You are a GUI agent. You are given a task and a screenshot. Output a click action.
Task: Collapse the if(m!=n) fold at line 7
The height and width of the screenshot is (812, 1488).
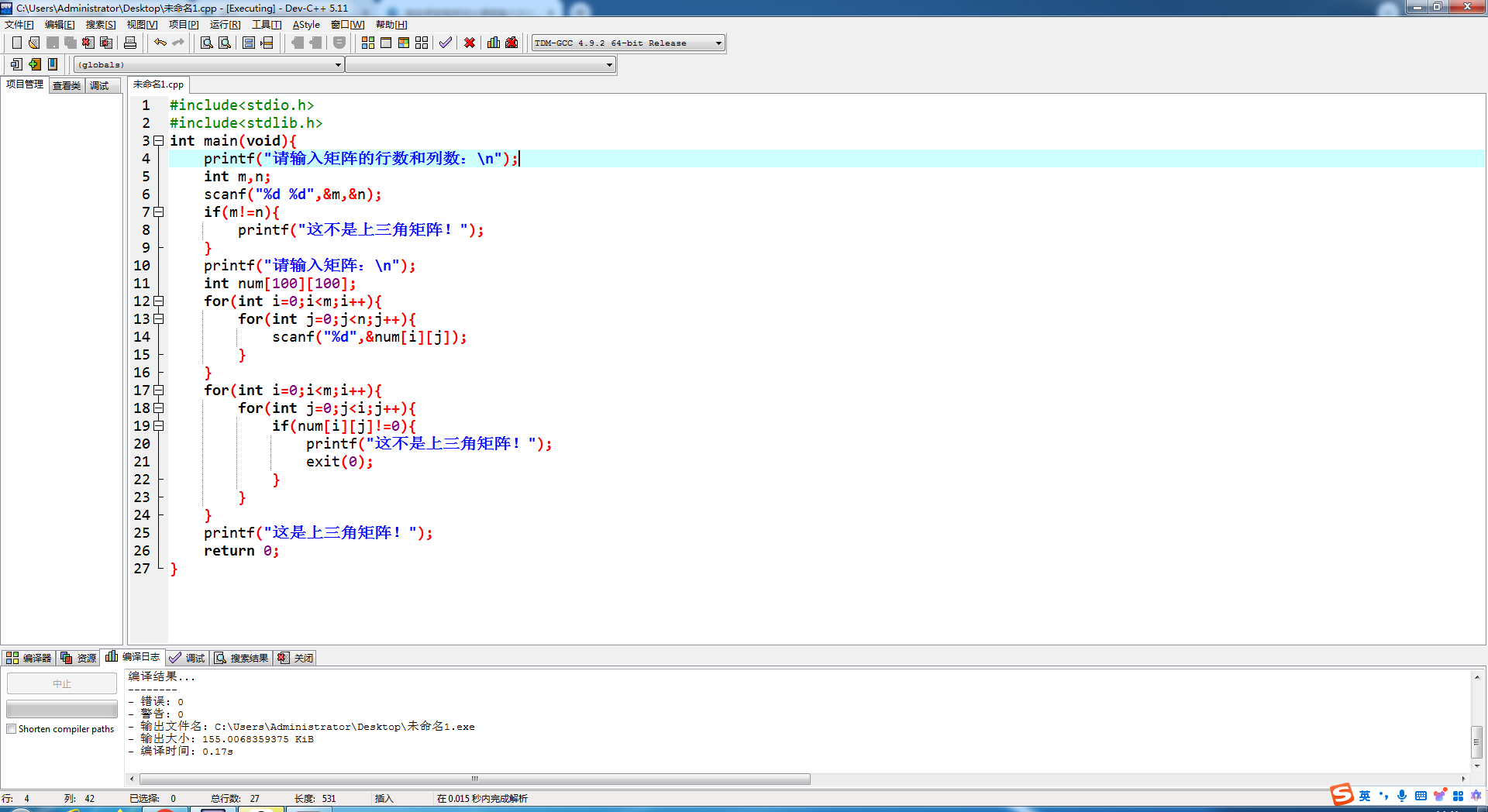(x=159, y=212)
